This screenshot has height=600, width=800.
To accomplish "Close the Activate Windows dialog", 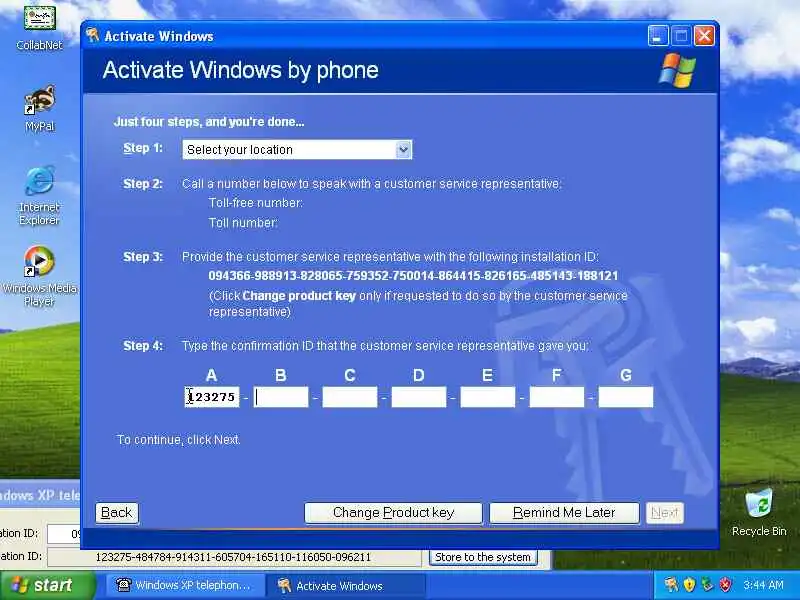I will pos(704,36).
